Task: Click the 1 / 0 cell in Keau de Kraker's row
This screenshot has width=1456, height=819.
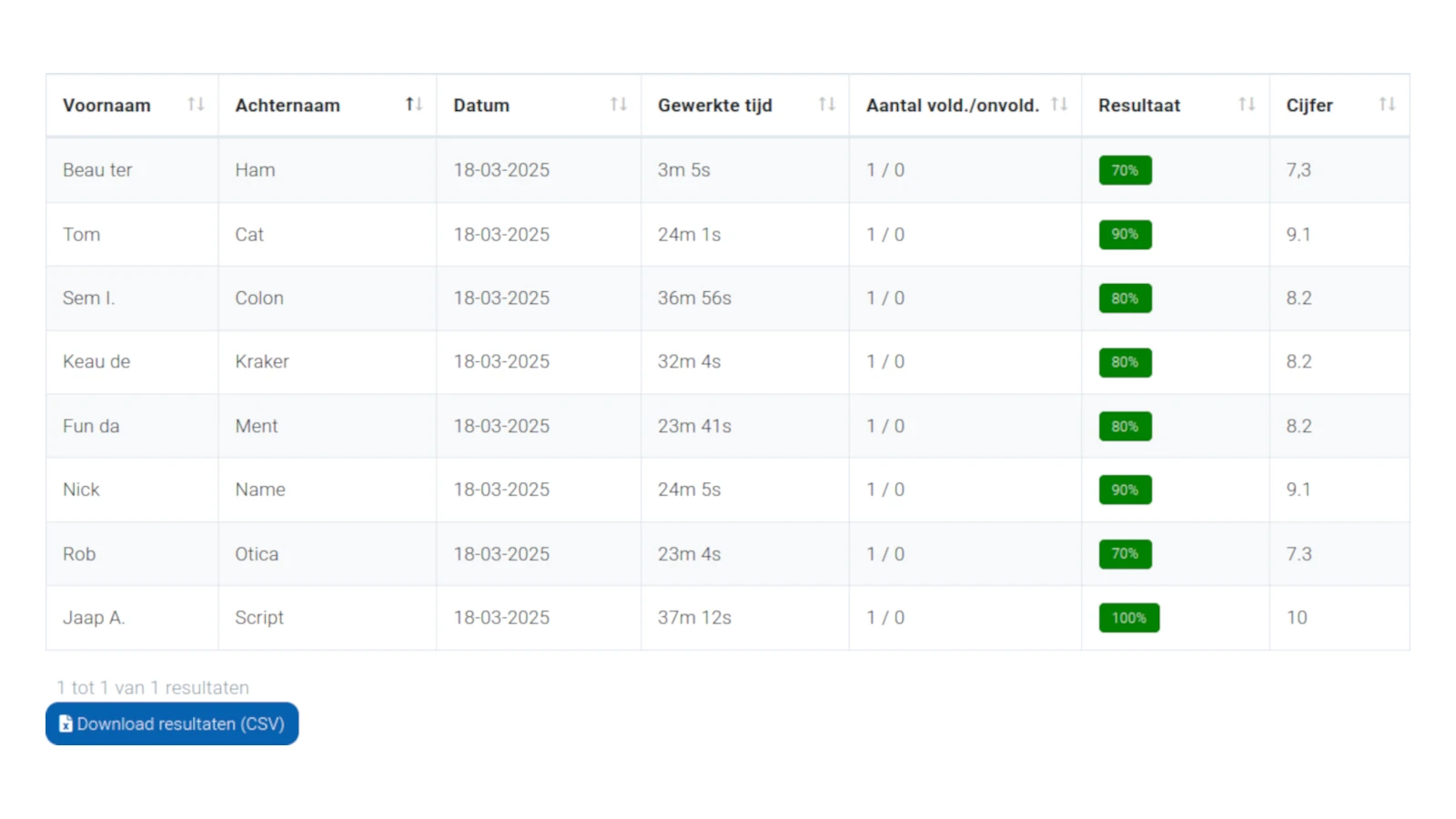Action: click(x=885, y=362)
